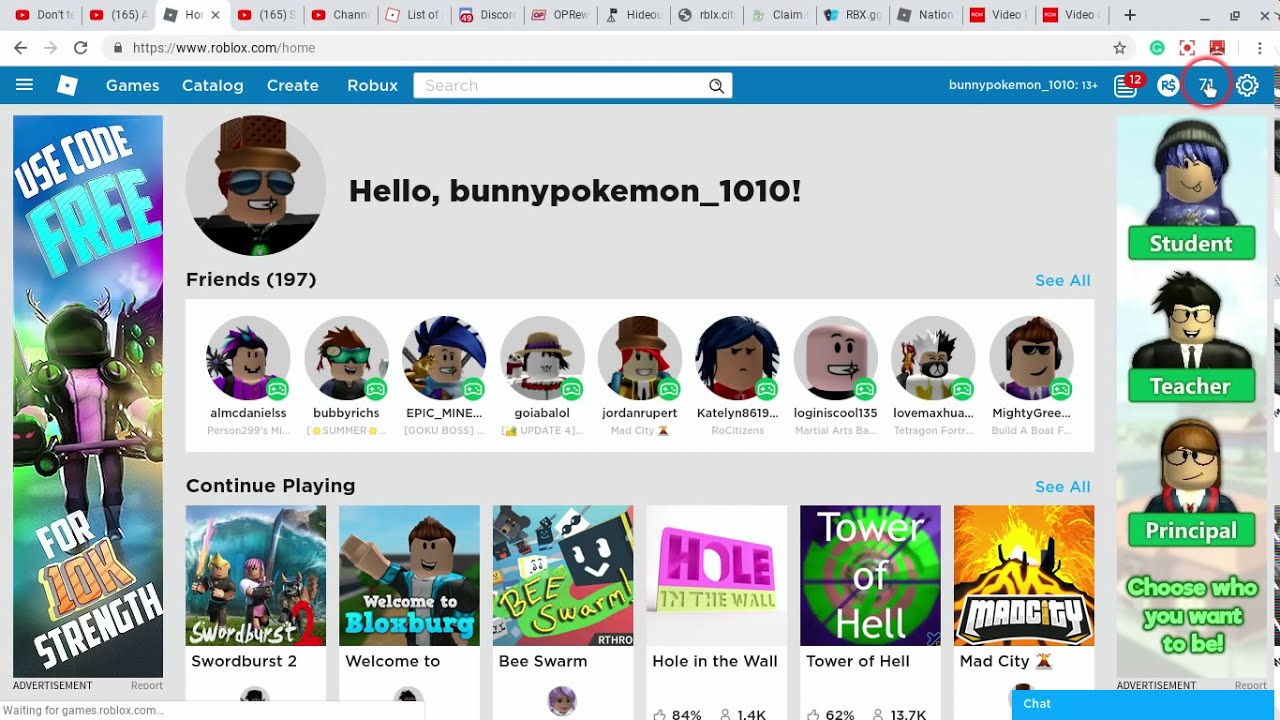Click almcdanielss in-game status icon

point(278,389)
